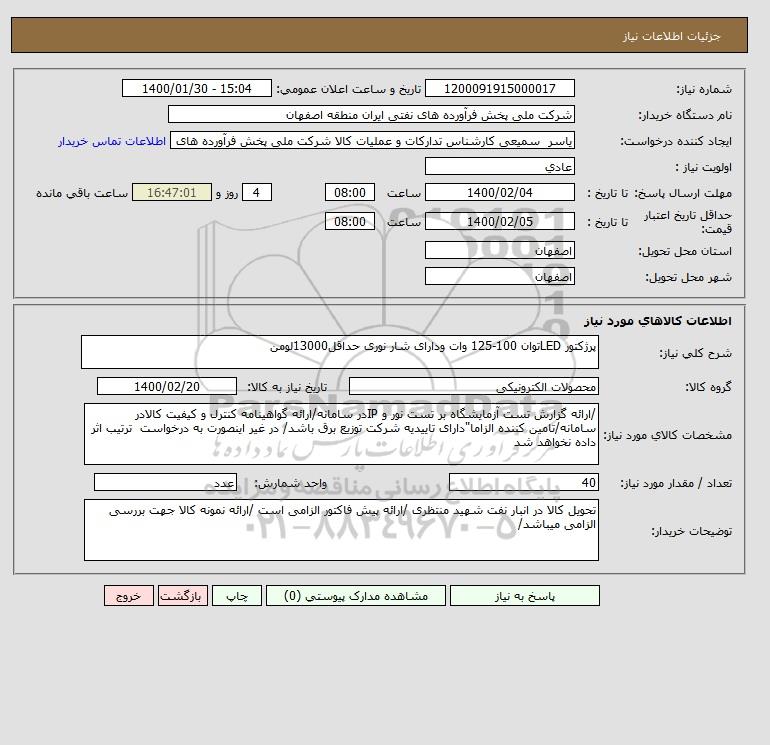Click the تعداد / مقدار مورد نیاز label

tap(676, 484)
